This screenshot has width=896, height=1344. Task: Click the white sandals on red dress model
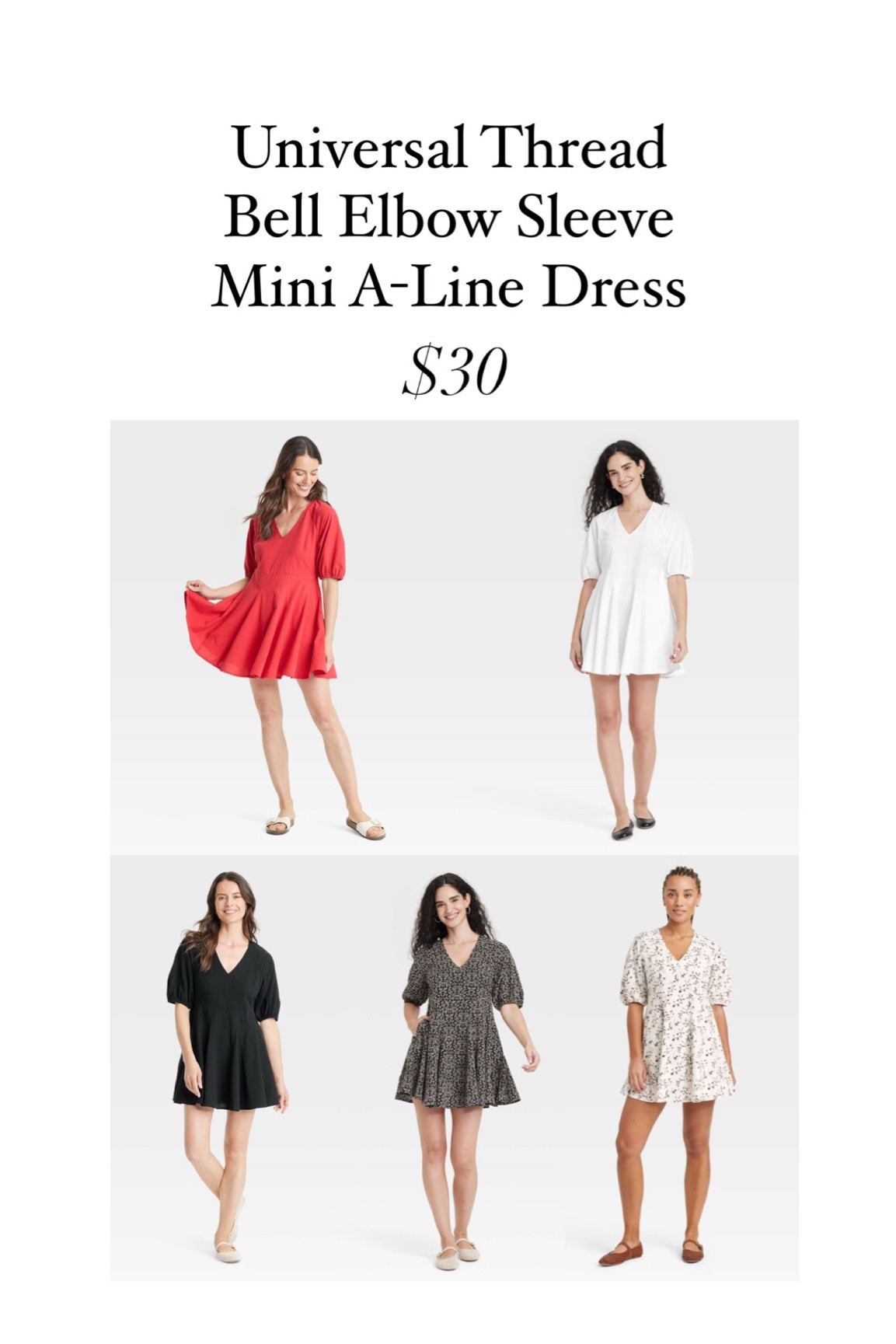click(325, 826)
